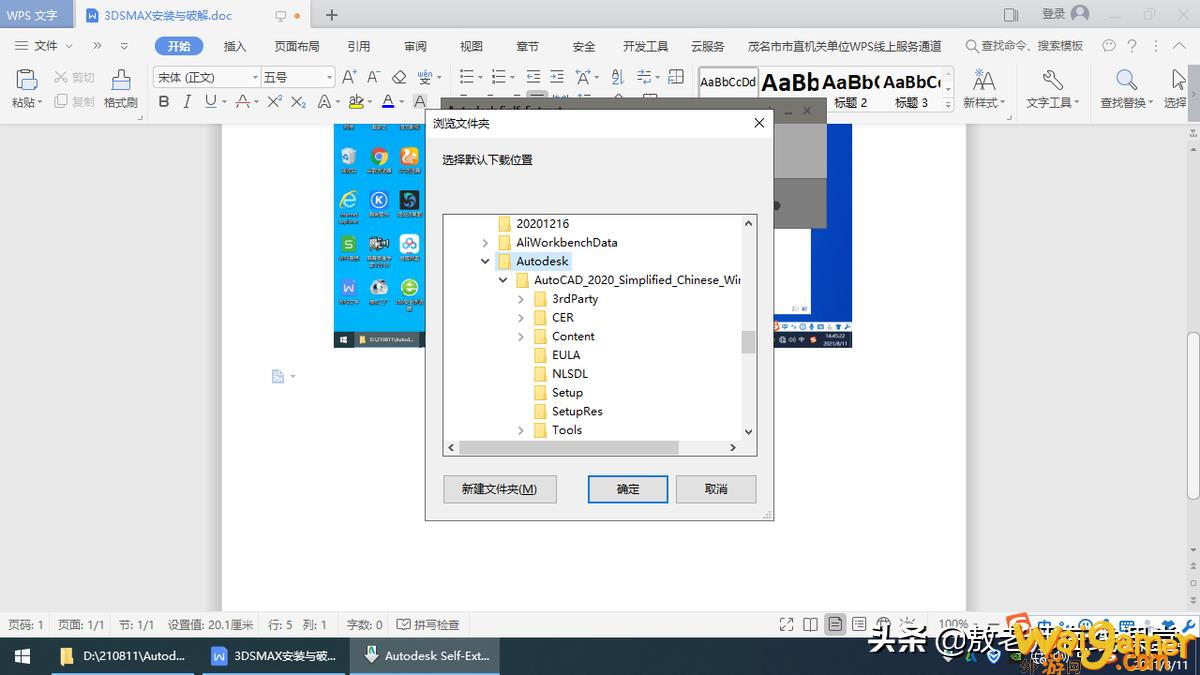Switch to the 视图 ribbon tab
The height and width of the screenshot is (675, 1200).
pos(471,46)
